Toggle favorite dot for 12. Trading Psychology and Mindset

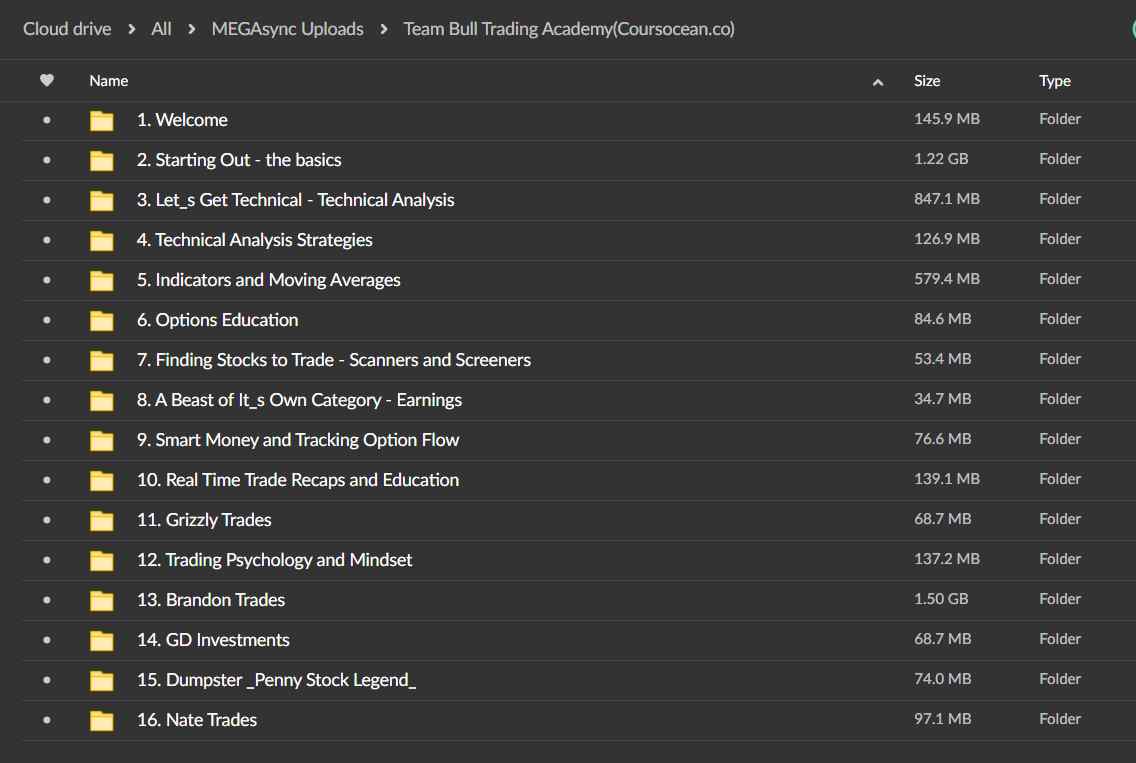click(x=46, y=560)
